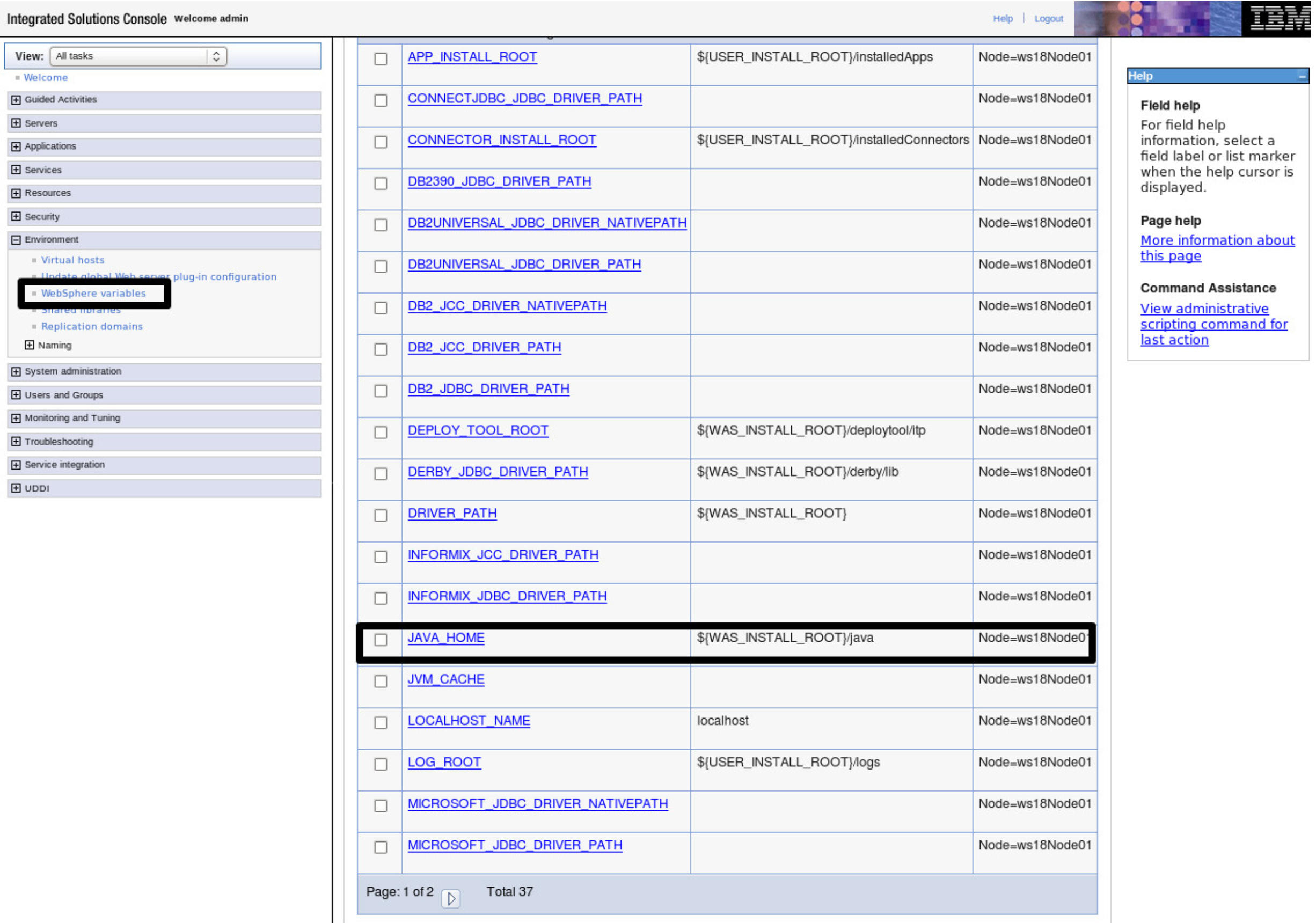Viewport: 1316px width, 923px height.
Task: Open the JVM_CACHE variable link
Action: [x=446, y=679]
